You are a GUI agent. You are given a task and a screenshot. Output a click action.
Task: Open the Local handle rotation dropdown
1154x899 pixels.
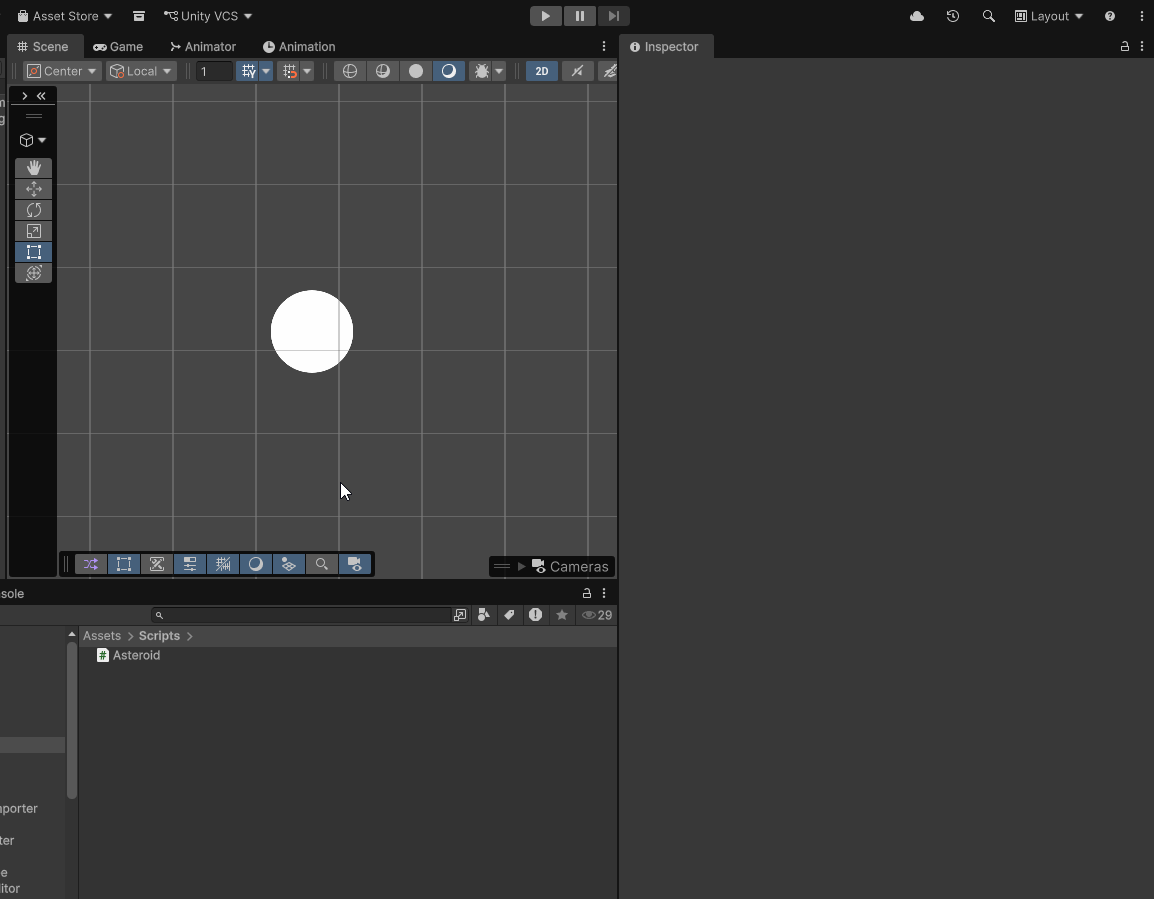coord(141,71)
